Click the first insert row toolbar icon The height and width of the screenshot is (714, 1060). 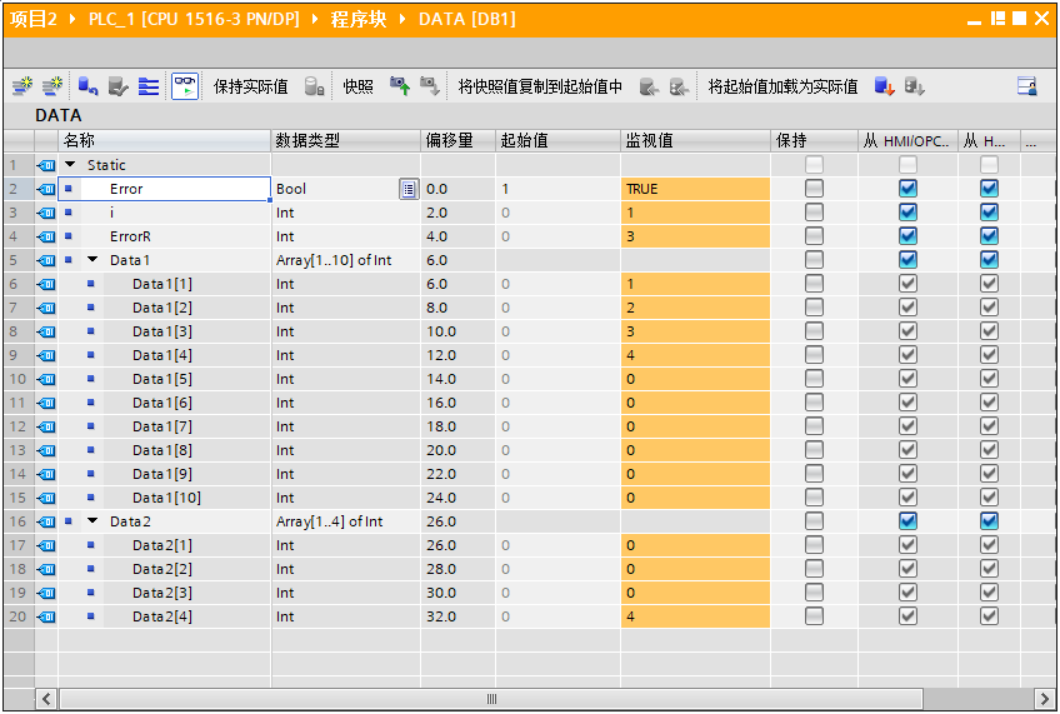point(22,86)
